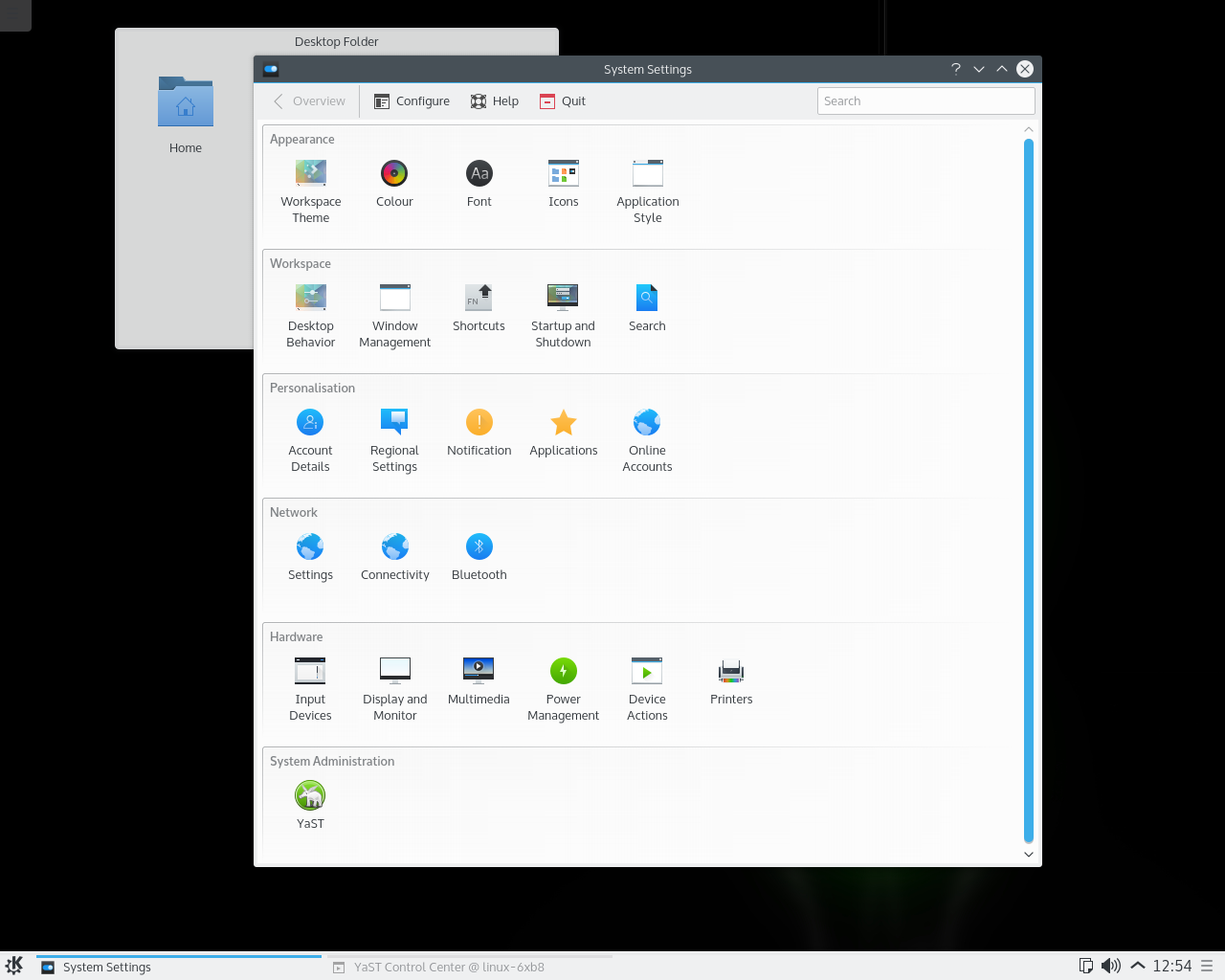Open Window Management settings
1225x980 pixels.
tap(395, 316)
